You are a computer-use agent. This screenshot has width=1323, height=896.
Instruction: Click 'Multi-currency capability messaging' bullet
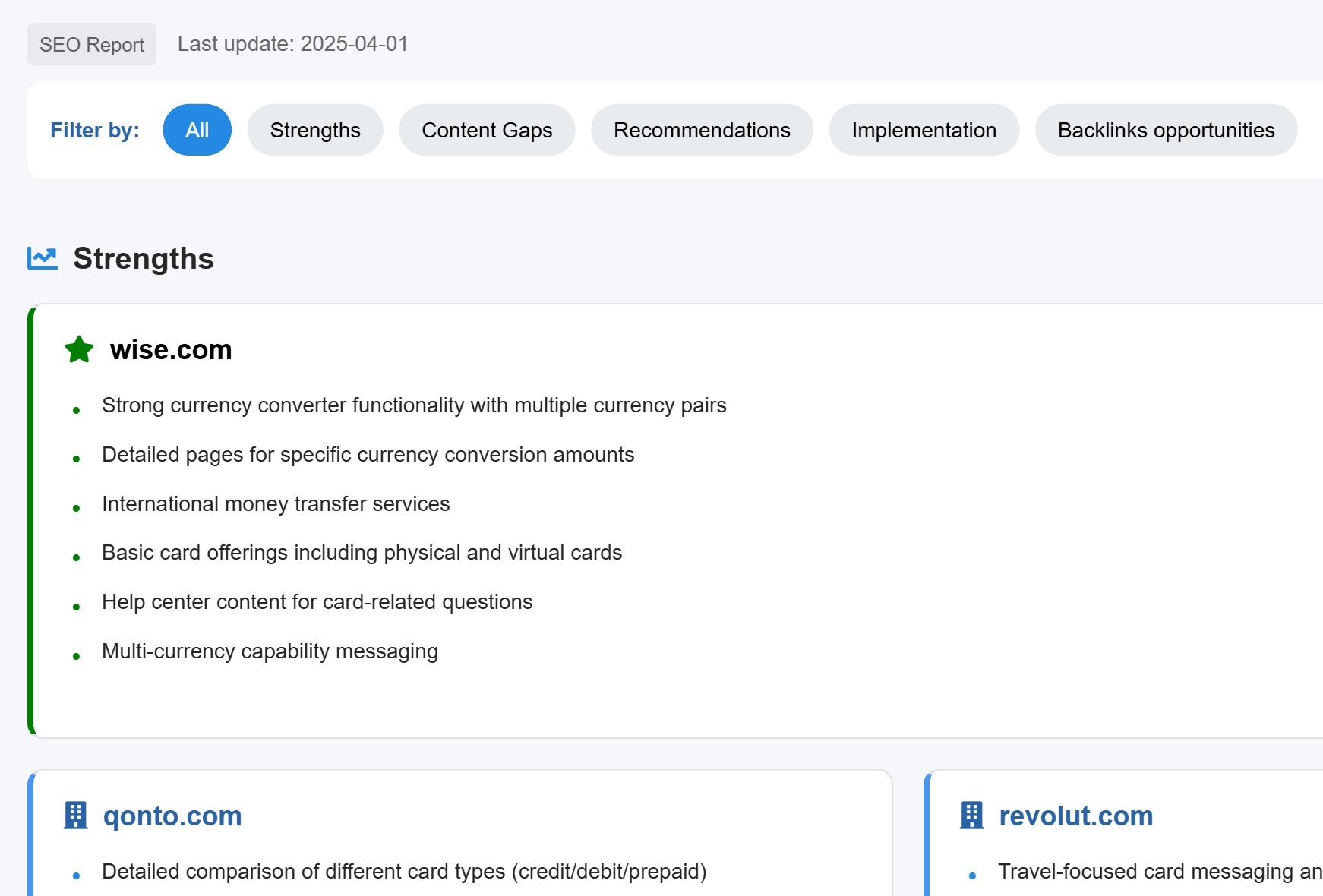click(270, 651)
